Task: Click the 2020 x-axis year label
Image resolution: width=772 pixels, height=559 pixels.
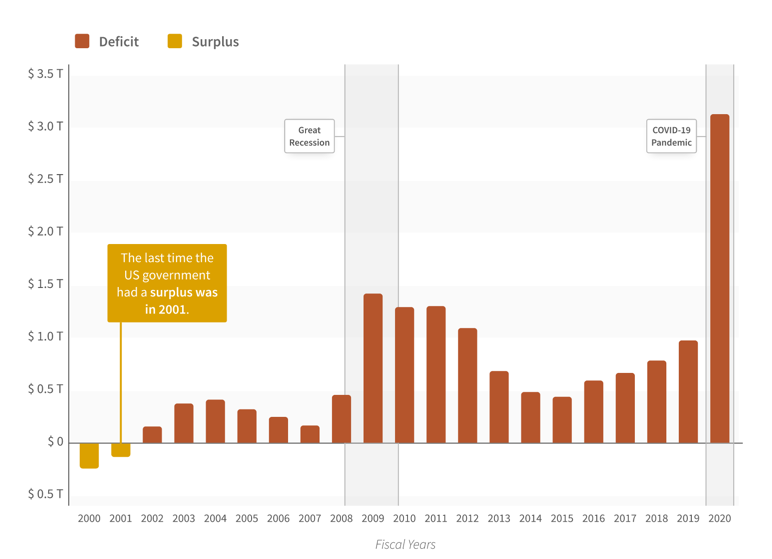Action: tap(719, 518)
